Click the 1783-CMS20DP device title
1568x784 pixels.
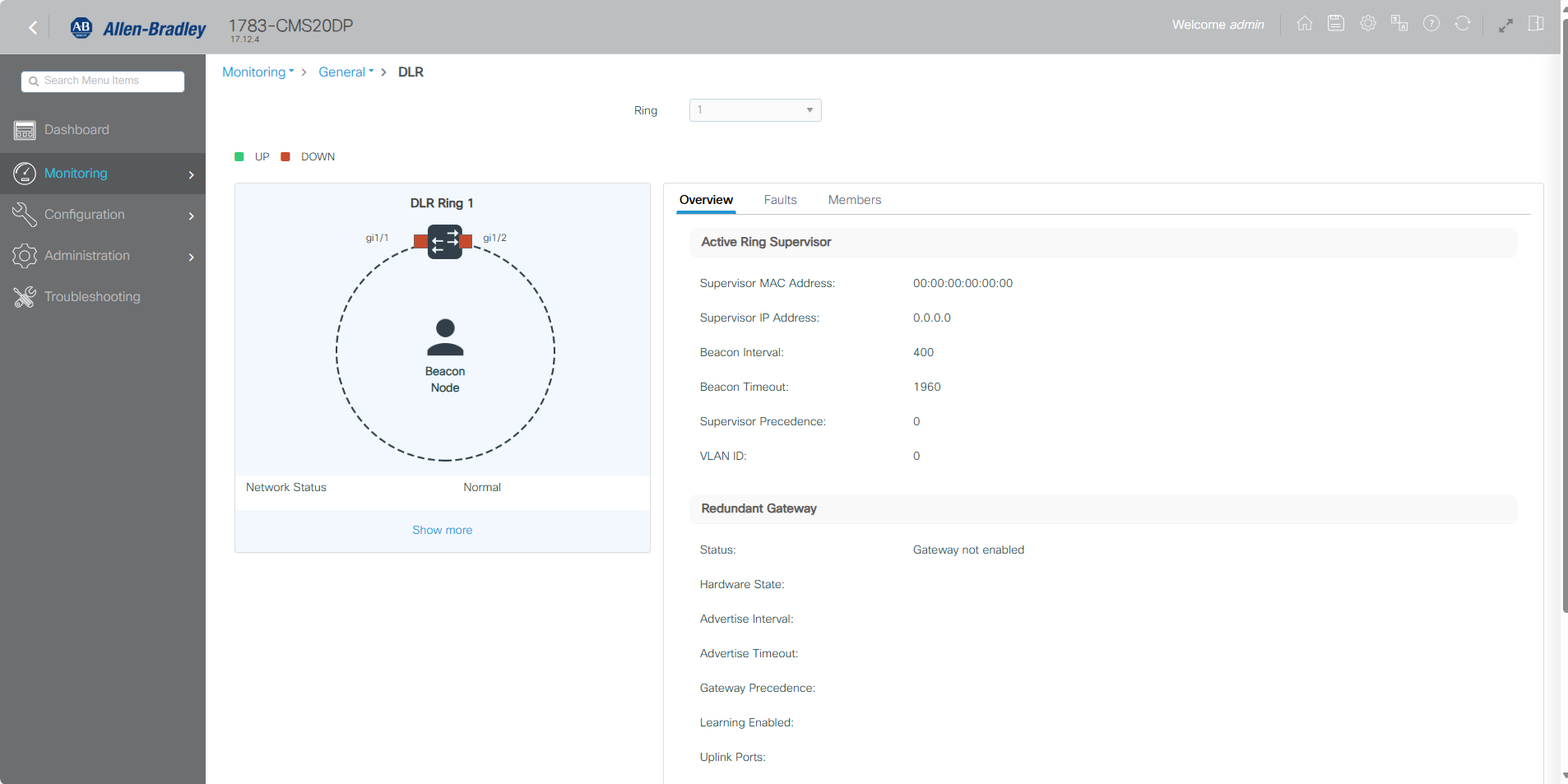(290, 26)
